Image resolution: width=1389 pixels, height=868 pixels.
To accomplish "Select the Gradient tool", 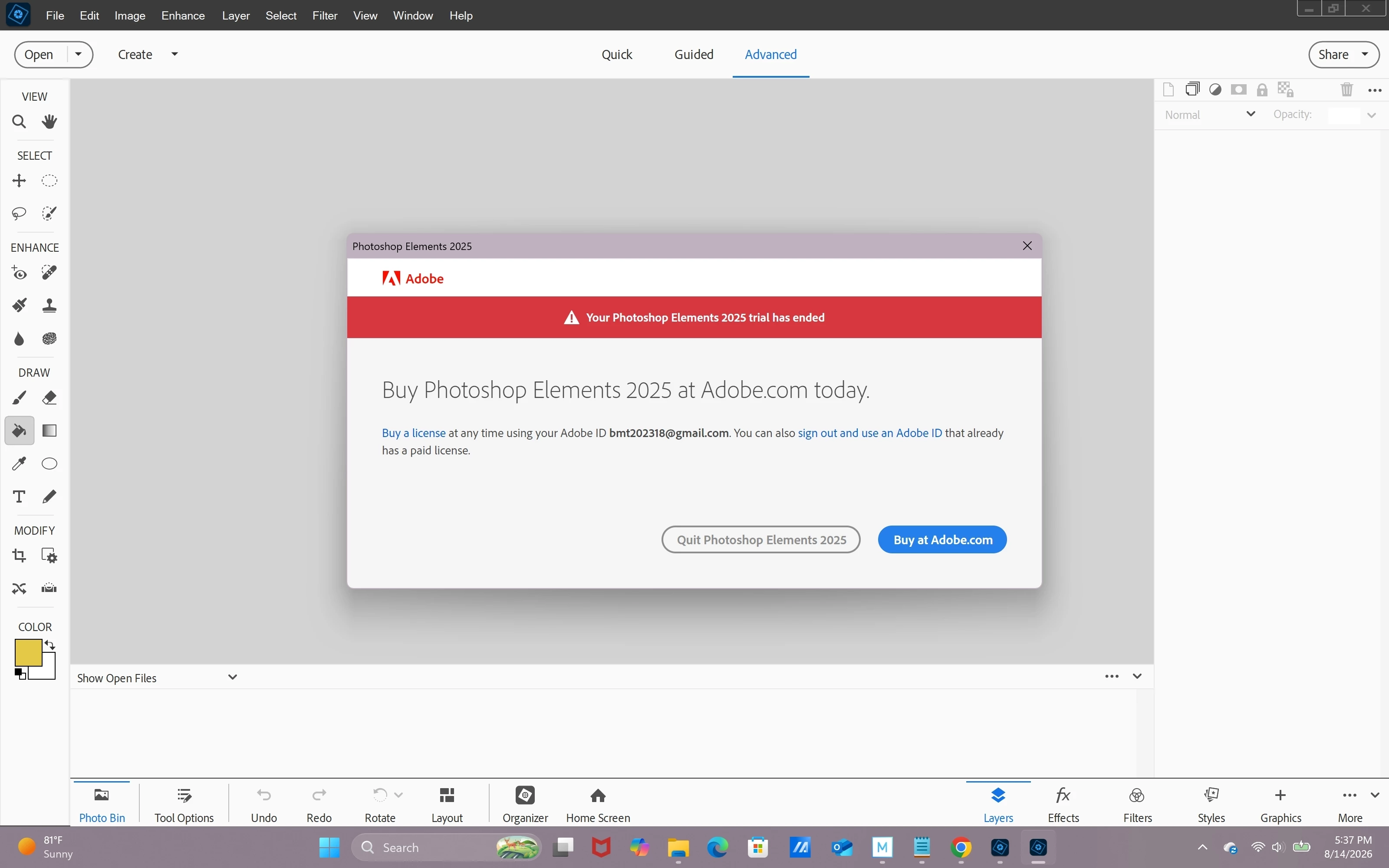I will click(49, 431).
